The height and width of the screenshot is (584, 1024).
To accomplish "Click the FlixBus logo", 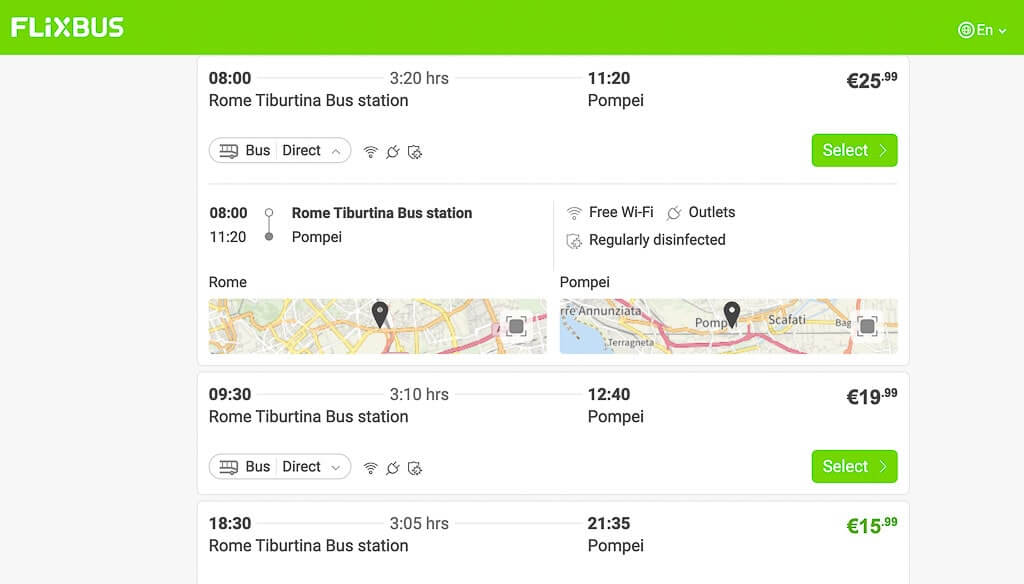I will point(67,27).
